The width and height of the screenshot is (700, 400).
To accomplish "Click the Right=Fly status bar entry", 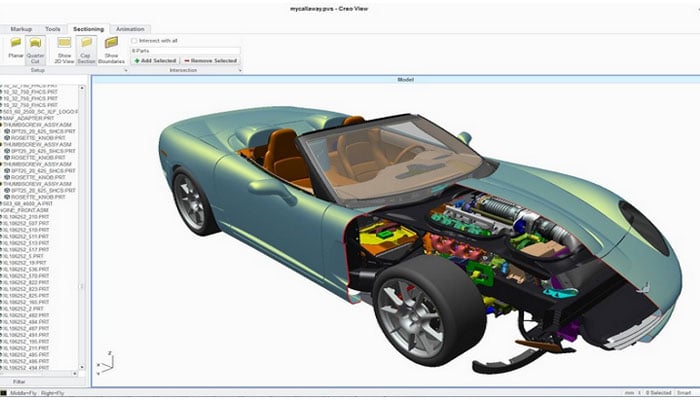I will 52,393.
